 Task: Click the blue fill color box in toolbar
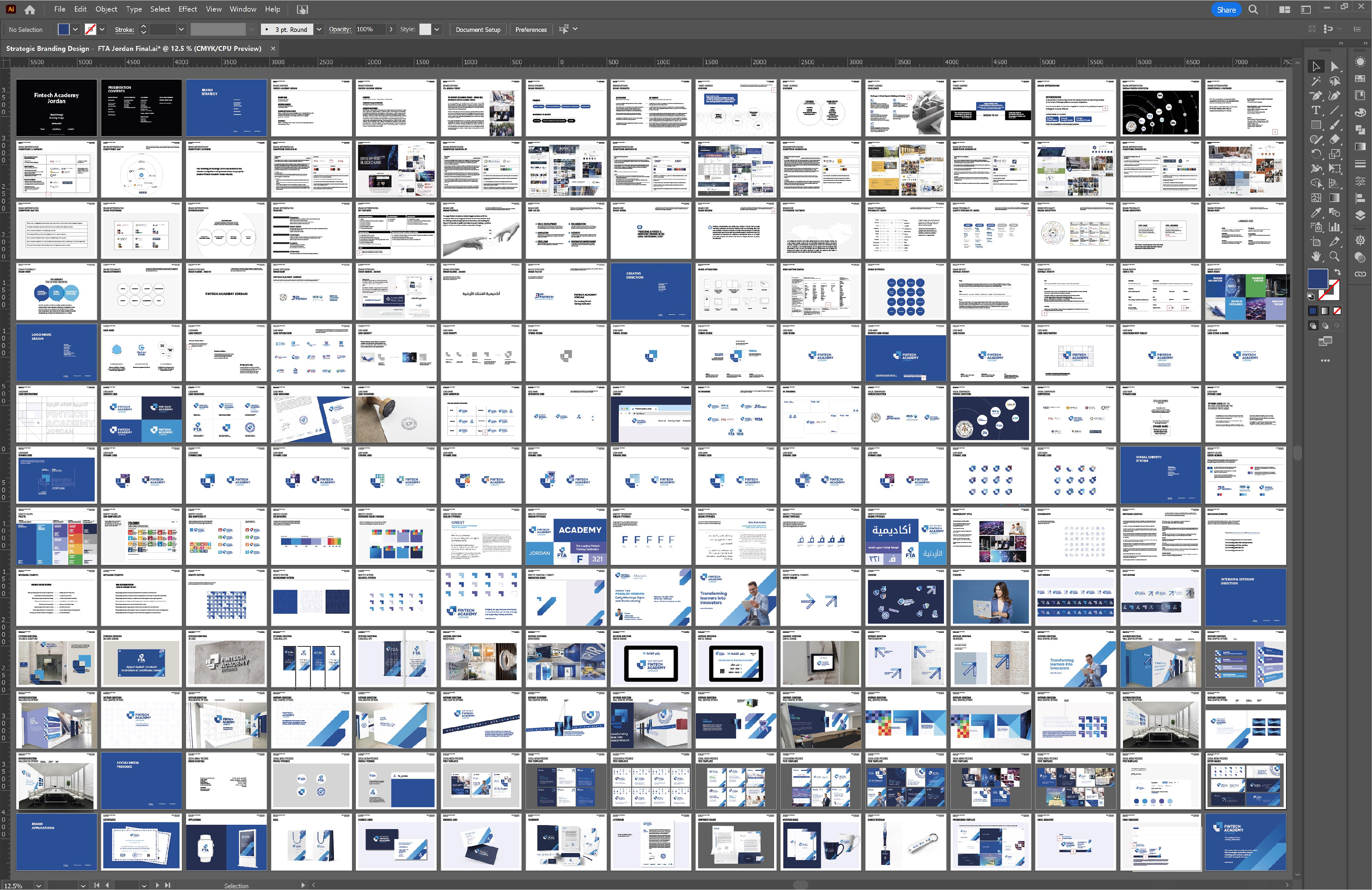1318,279
